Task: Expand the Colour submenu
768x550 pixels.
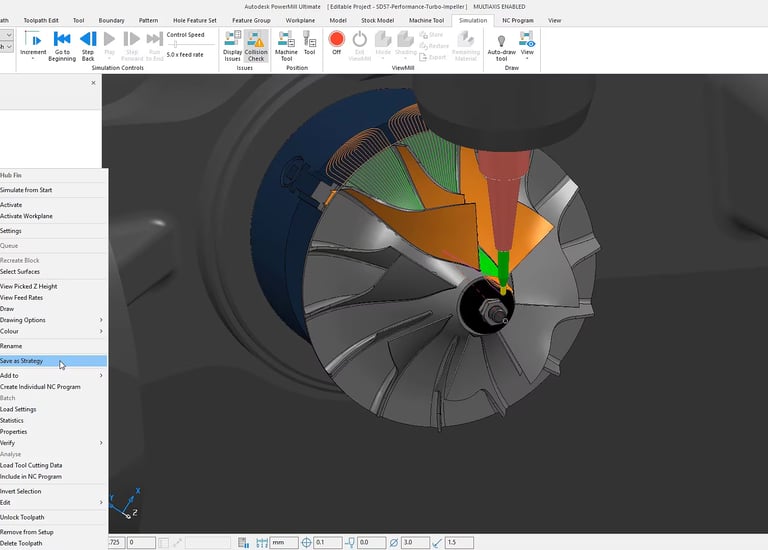Action: pos(53,331)
